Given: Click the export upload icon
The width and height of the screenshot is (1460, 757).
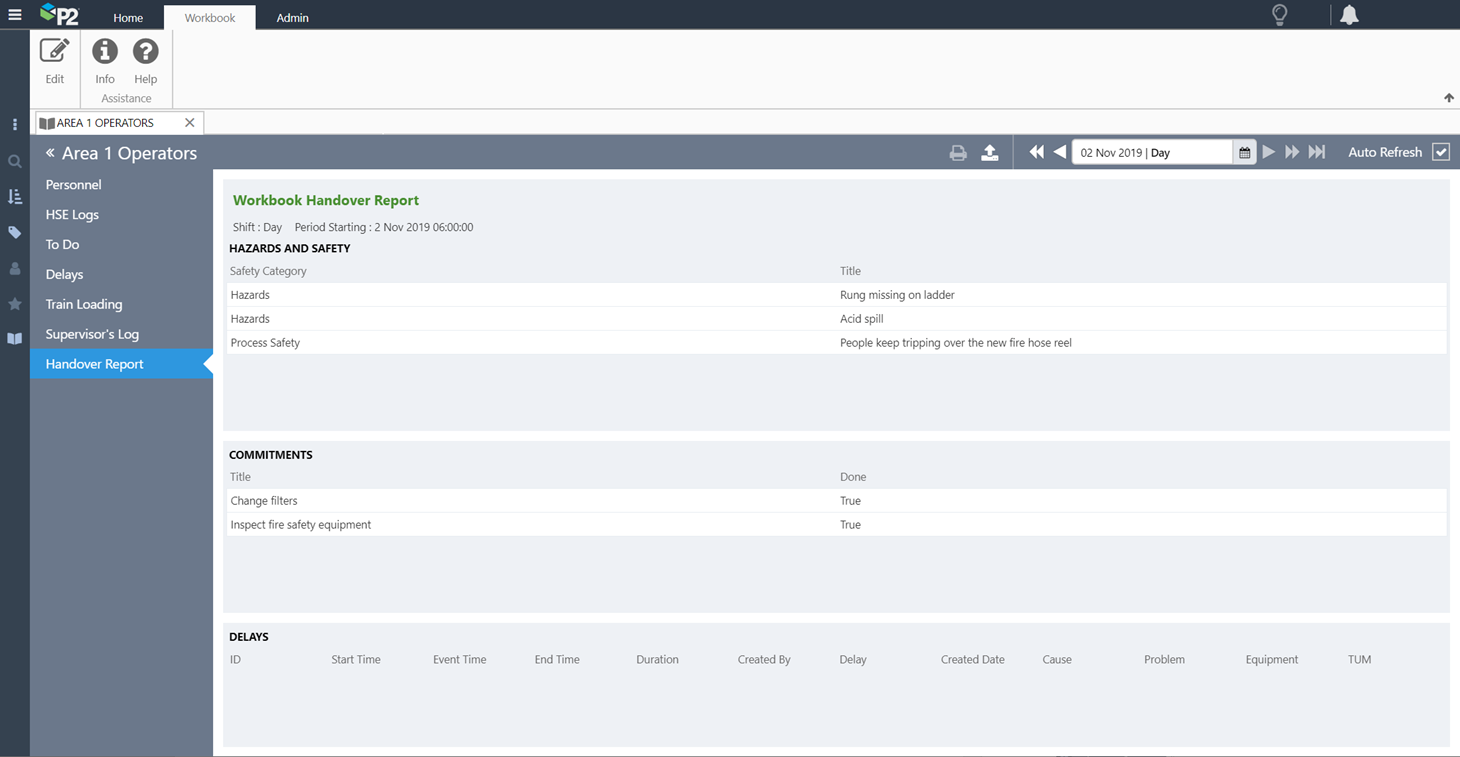Looking at the screenshot, I should pyautogui.click(x=989, y=153).
